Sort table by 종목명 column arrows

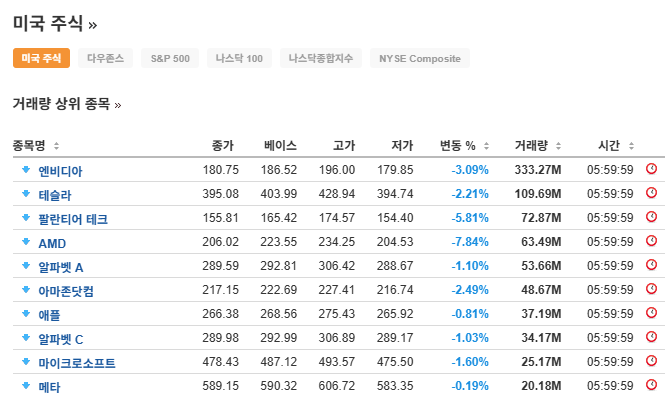point(56,146)
